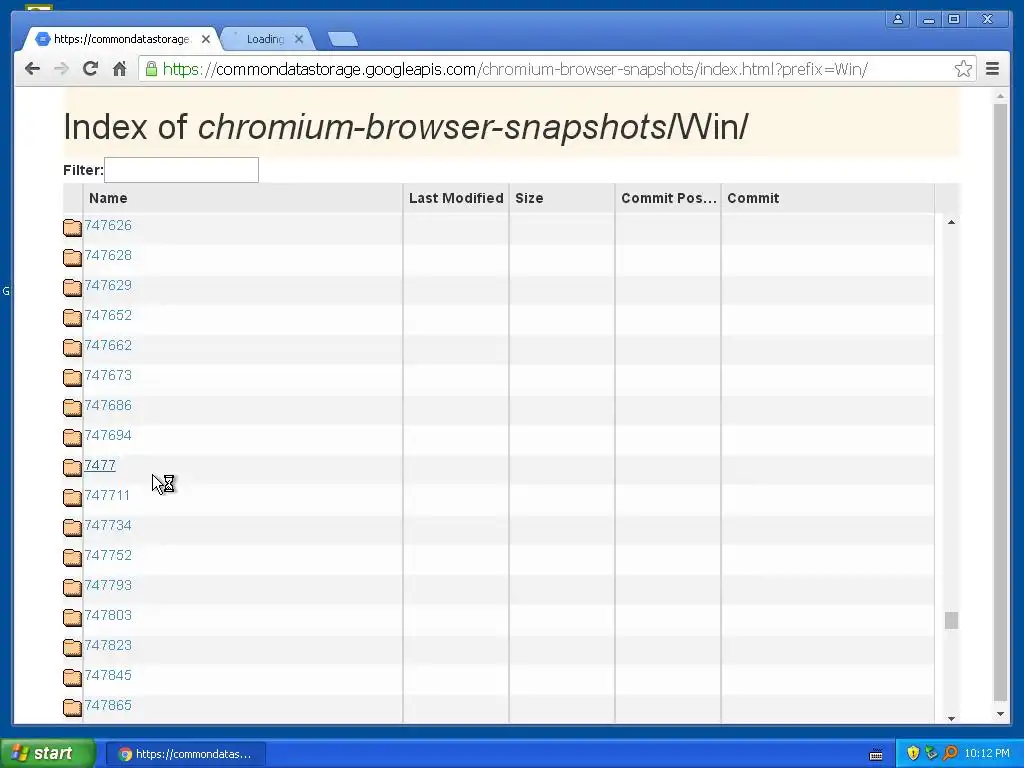Sort by the Last Modified column header
Viewport: 1024px width, 768px height.
pos(456,198)
